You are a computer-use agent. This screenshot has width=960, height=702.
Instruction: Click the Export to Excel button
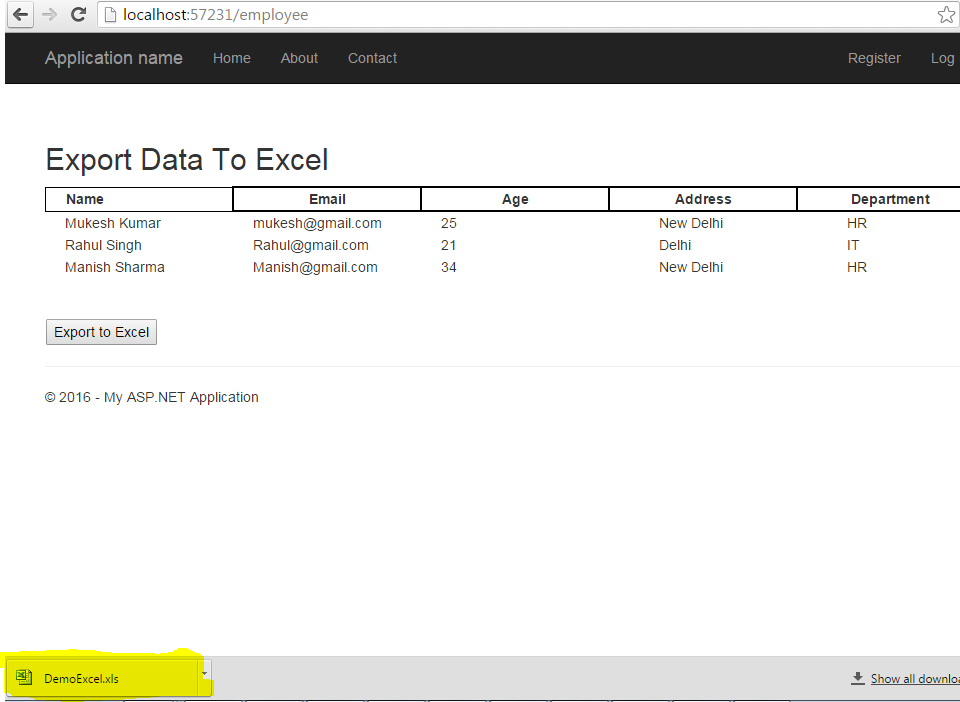pyautogui.click(x=101, y=332)
